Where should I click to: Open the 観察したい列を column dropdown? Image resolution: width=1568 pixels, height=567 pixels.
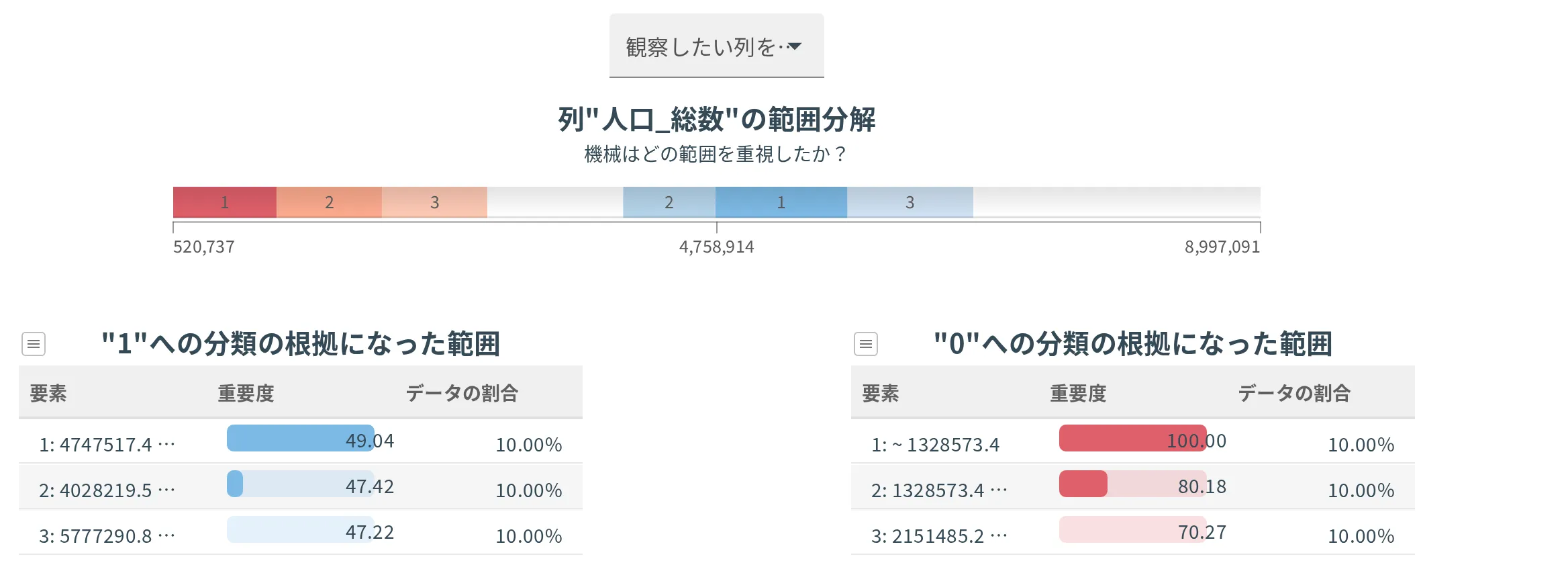[716, 46]
